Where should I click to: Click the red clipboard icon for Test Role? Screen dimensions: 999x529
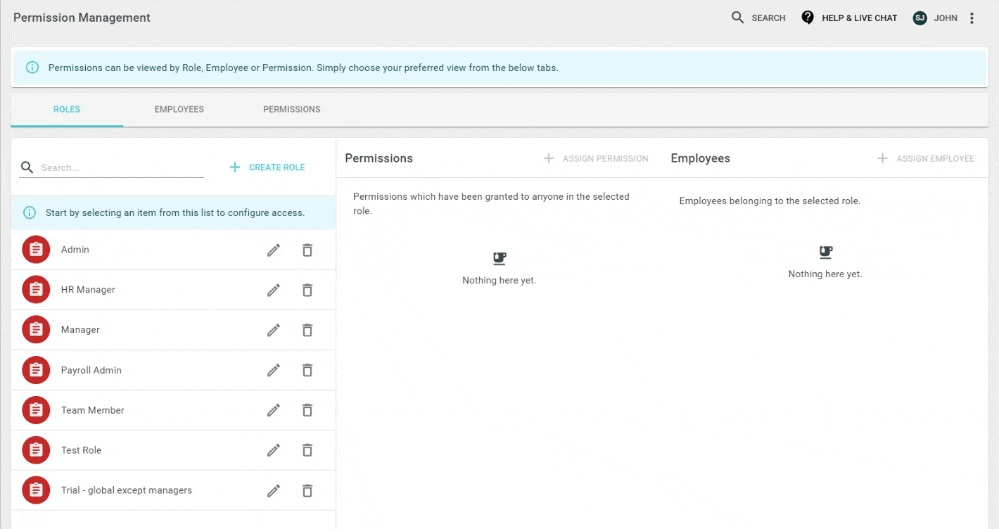[36, 450]
